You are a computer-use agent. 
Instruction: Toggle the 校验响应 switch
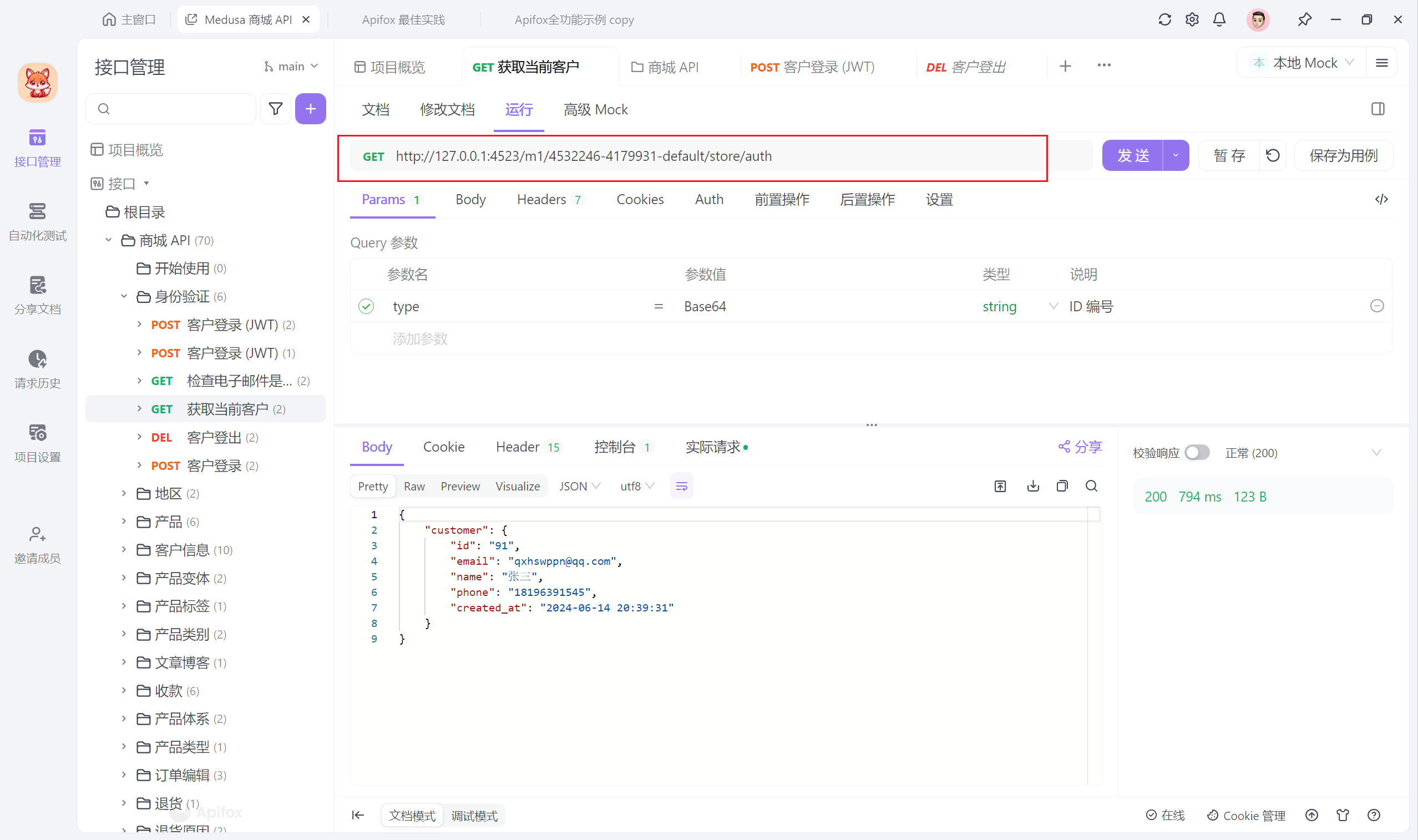coord(1197,452)
